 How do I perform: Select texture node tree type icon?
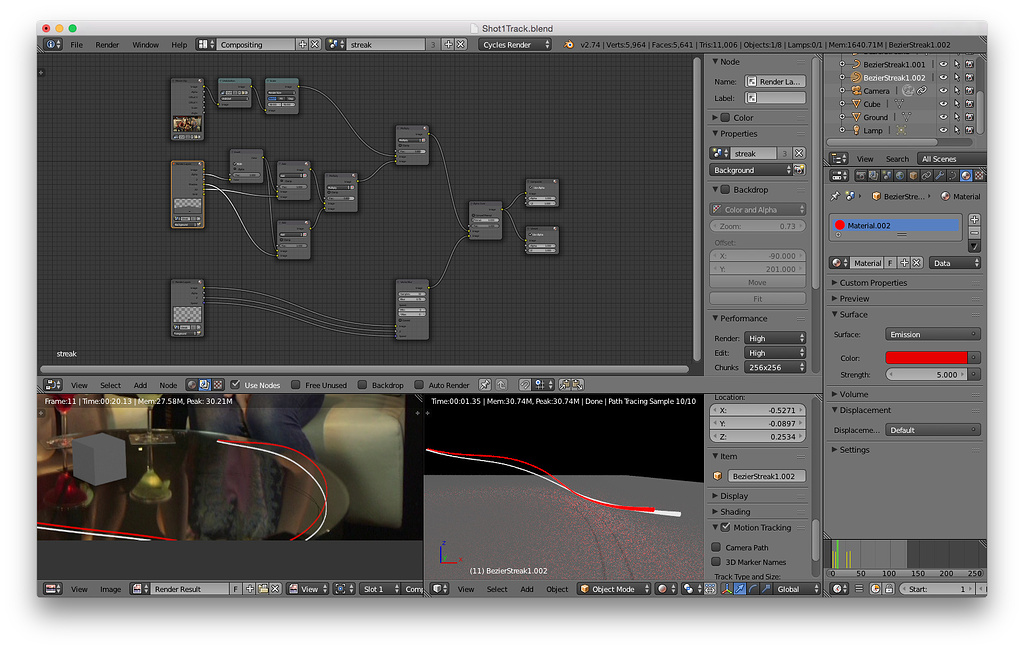pyautogui.click(x=217, y=385)
